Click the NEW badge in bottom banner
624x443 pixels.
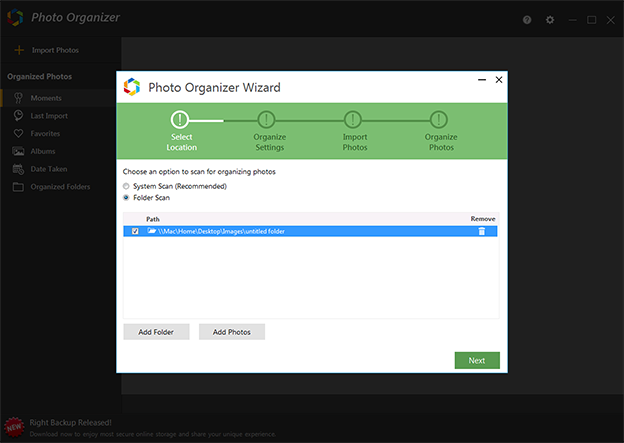coord(14,427)
